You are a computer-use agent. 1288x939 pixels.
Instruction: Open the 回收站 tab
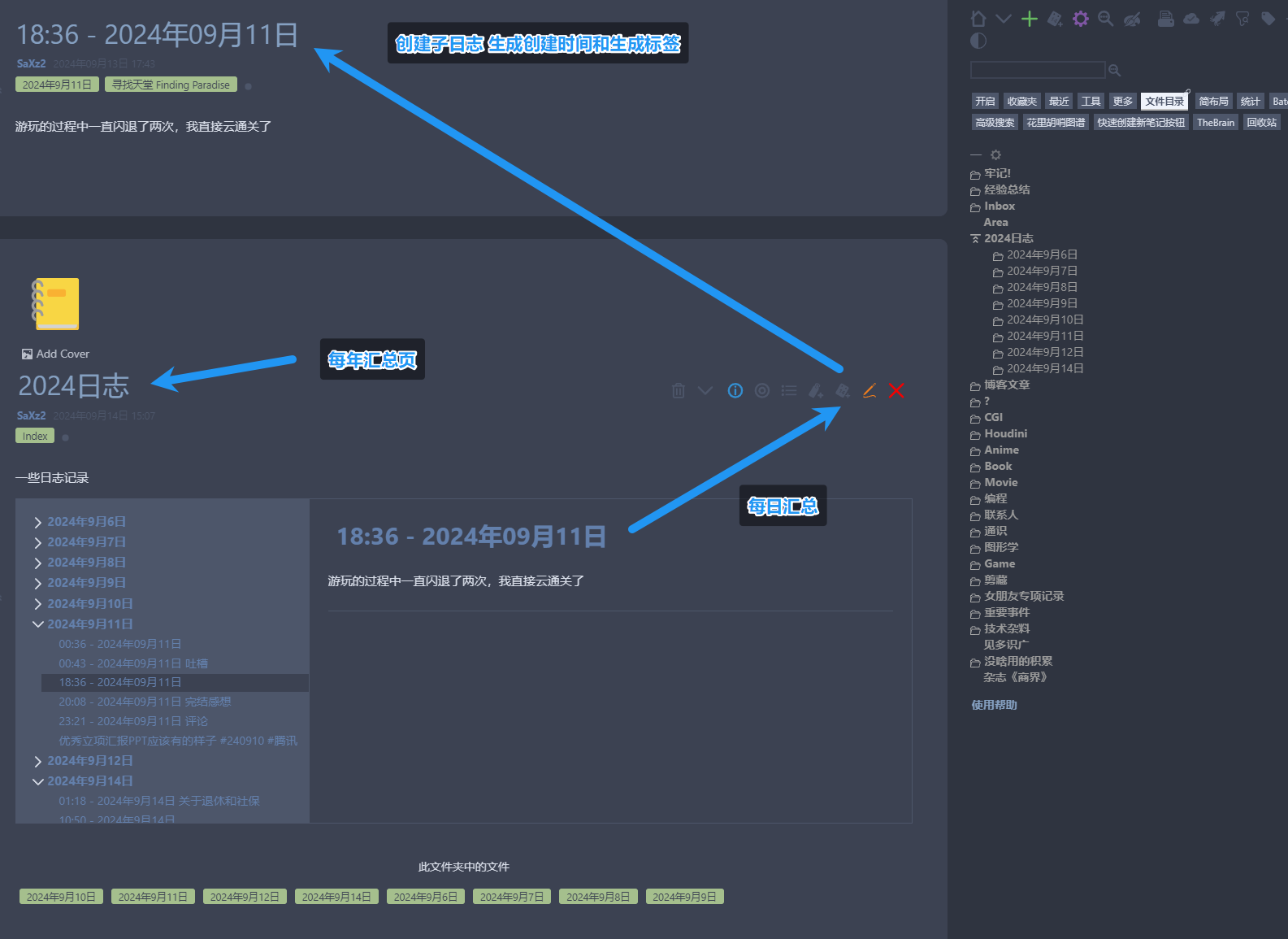(x=1261, y=123)
